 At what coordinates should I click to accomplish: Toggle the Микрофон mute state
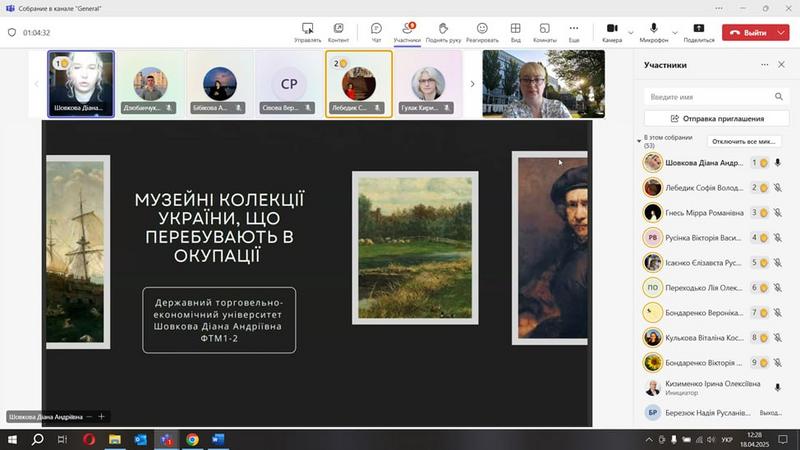click(x=654, y=33)
